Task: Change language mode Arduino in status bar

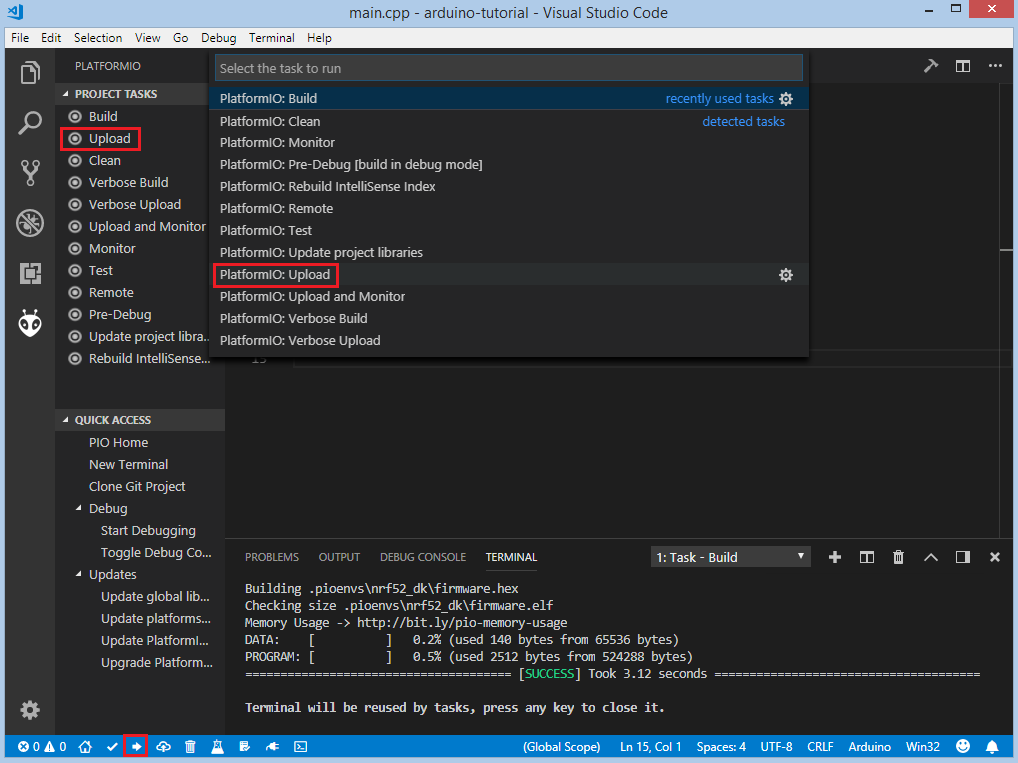Action: coord(869,747)
